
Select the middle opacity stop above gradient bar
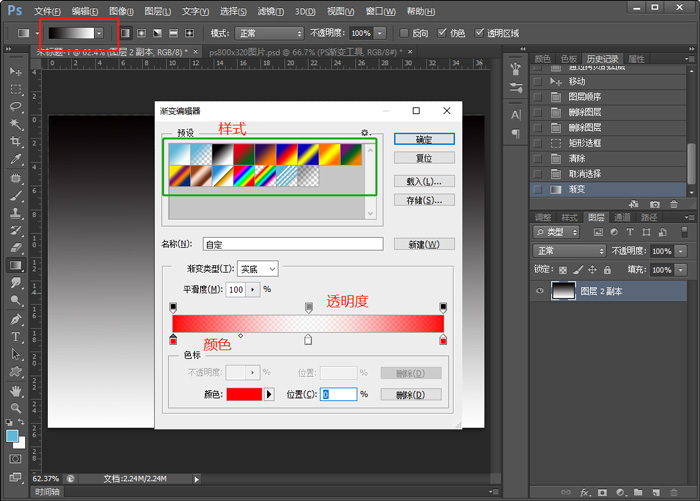(308, 308)
